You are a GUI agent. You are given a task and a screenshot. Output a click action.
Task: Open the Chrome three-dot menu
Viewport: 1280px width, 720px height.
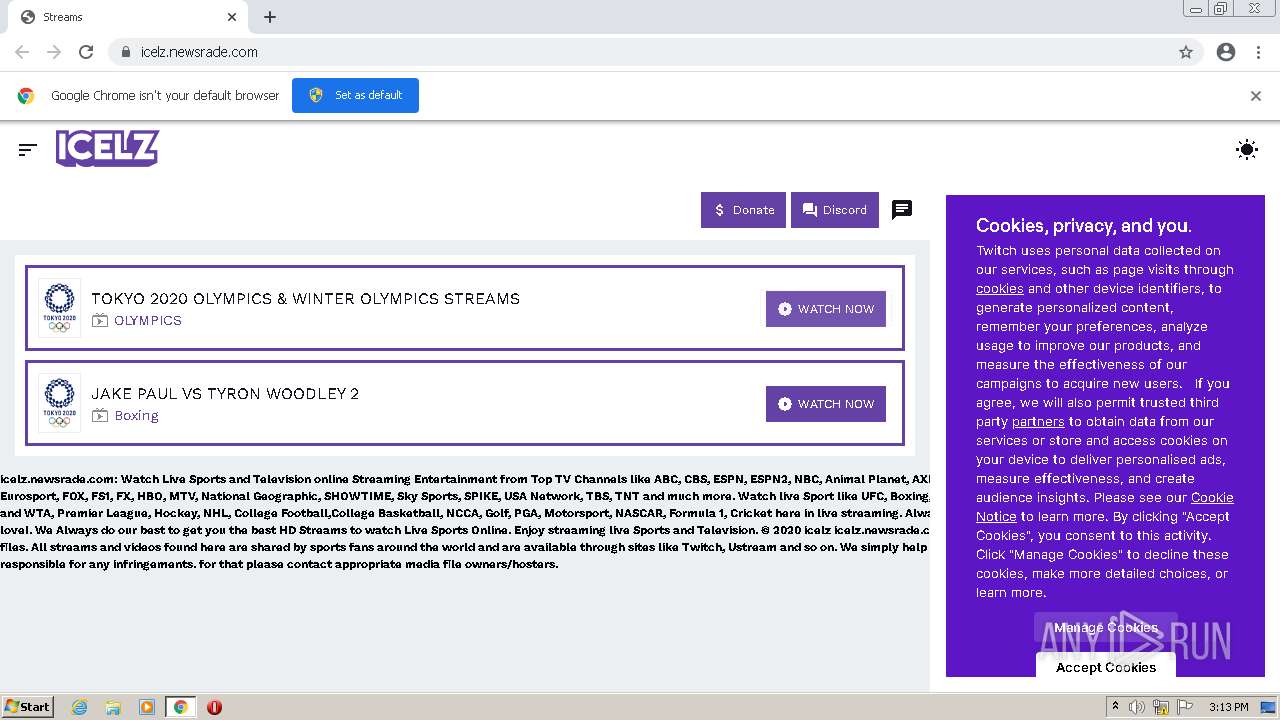(1258, 52)
